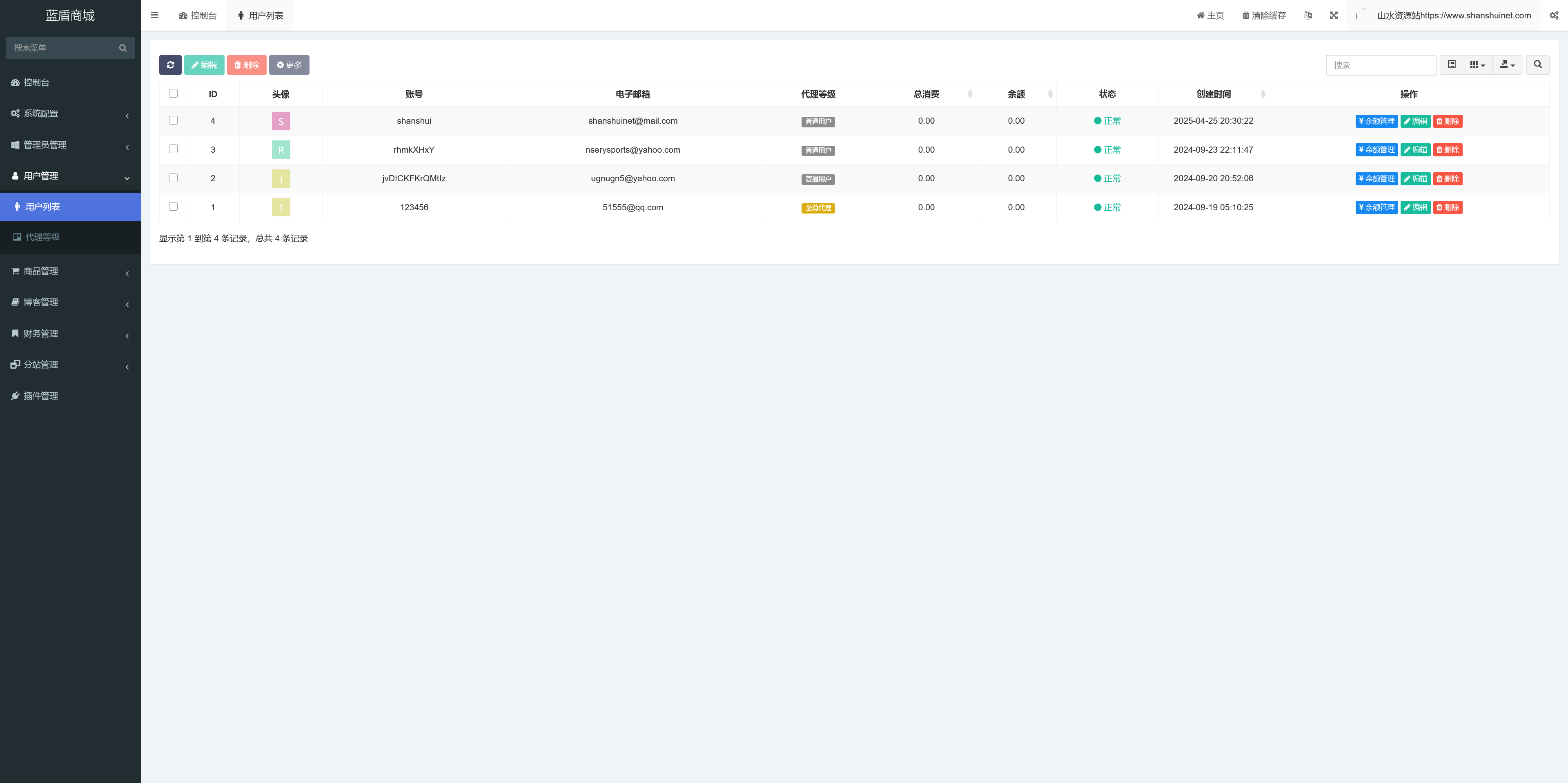This screenshot has height=783, width=1568.
Task: Click the 余额管理 button for user shanshui
Action: (x=1376, y=121)
